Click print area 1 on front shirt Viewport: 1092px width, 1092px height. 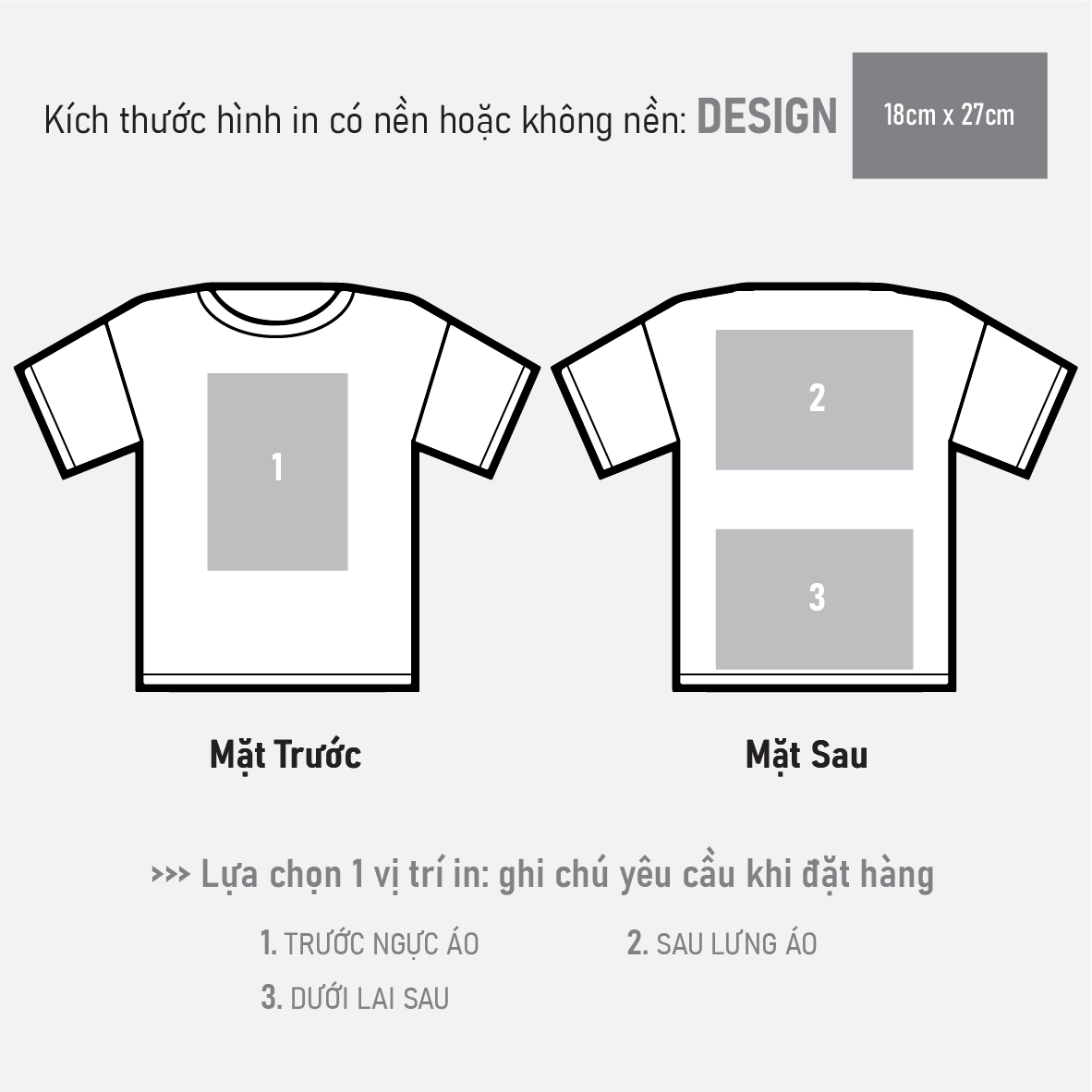(x=277, y=471)
